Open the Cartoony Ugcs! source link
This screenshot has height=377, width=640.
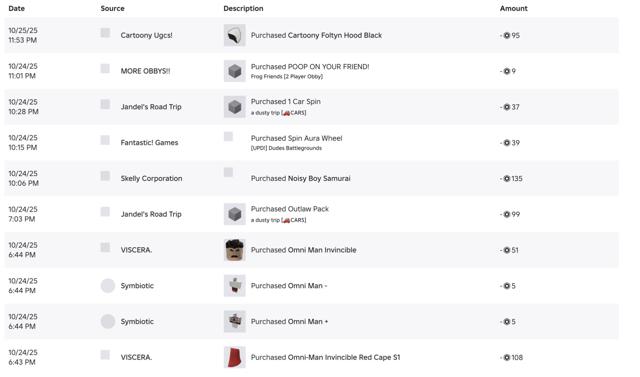(147, 35)
